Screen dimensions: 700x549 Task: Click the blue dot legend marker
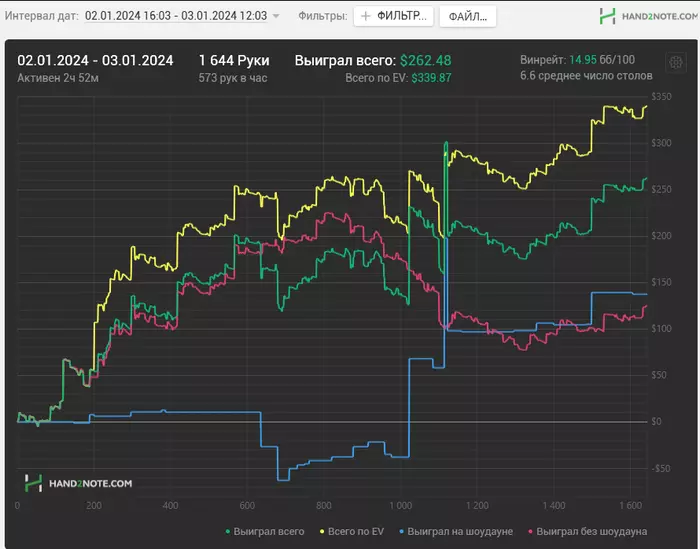coord(401,532)
